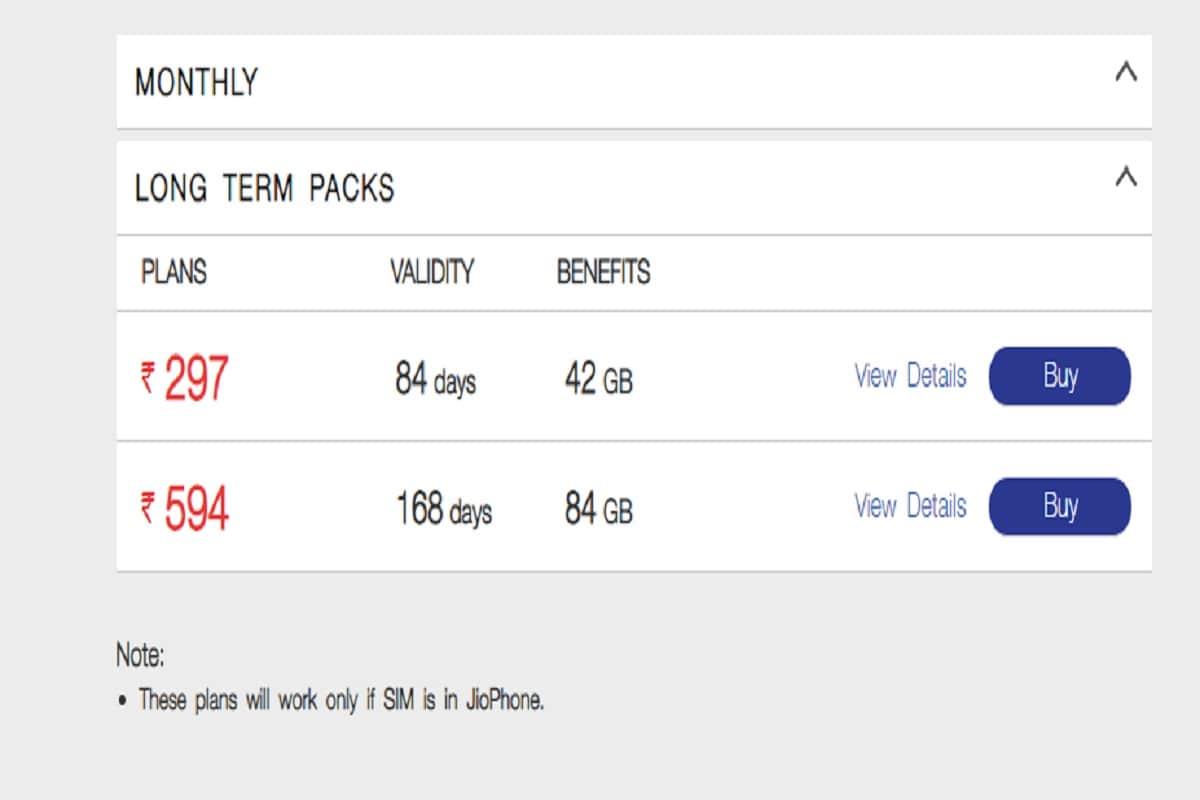
Task: Buy the ₹297 long term pack
Action: pos(1059,376)
